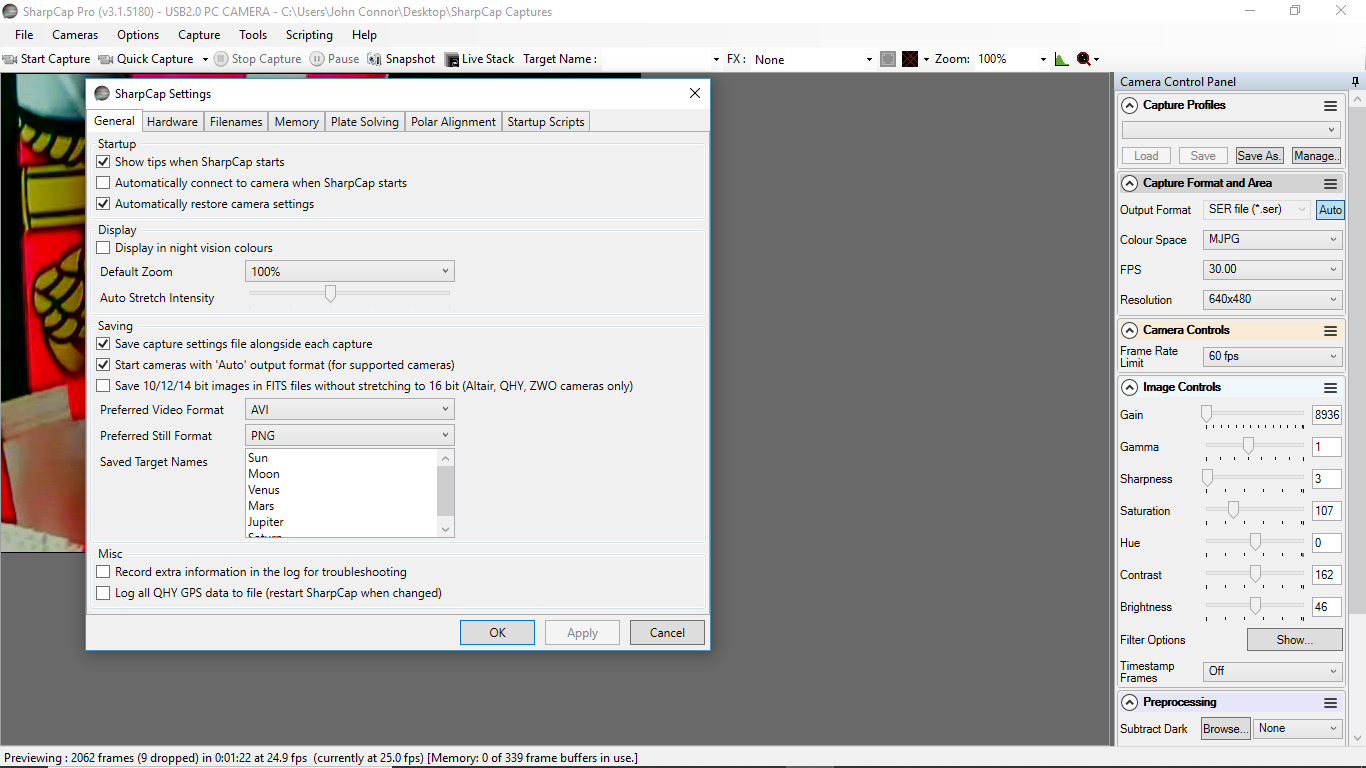Click Cancel in Settings dialog
The height and width of the screenshot is (768, 1366).
[667, 632]
